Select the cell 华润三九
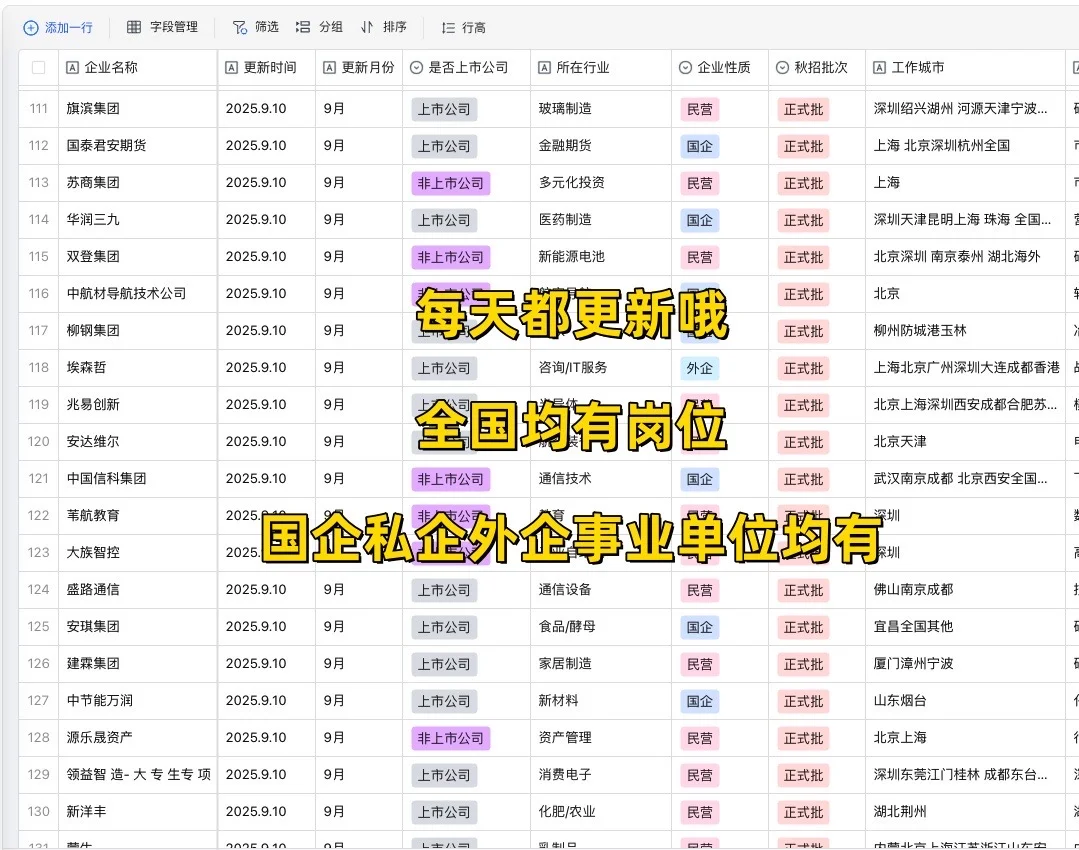Image resolution: width=1079 pixels, height=850 pixels. coord(138,220)
